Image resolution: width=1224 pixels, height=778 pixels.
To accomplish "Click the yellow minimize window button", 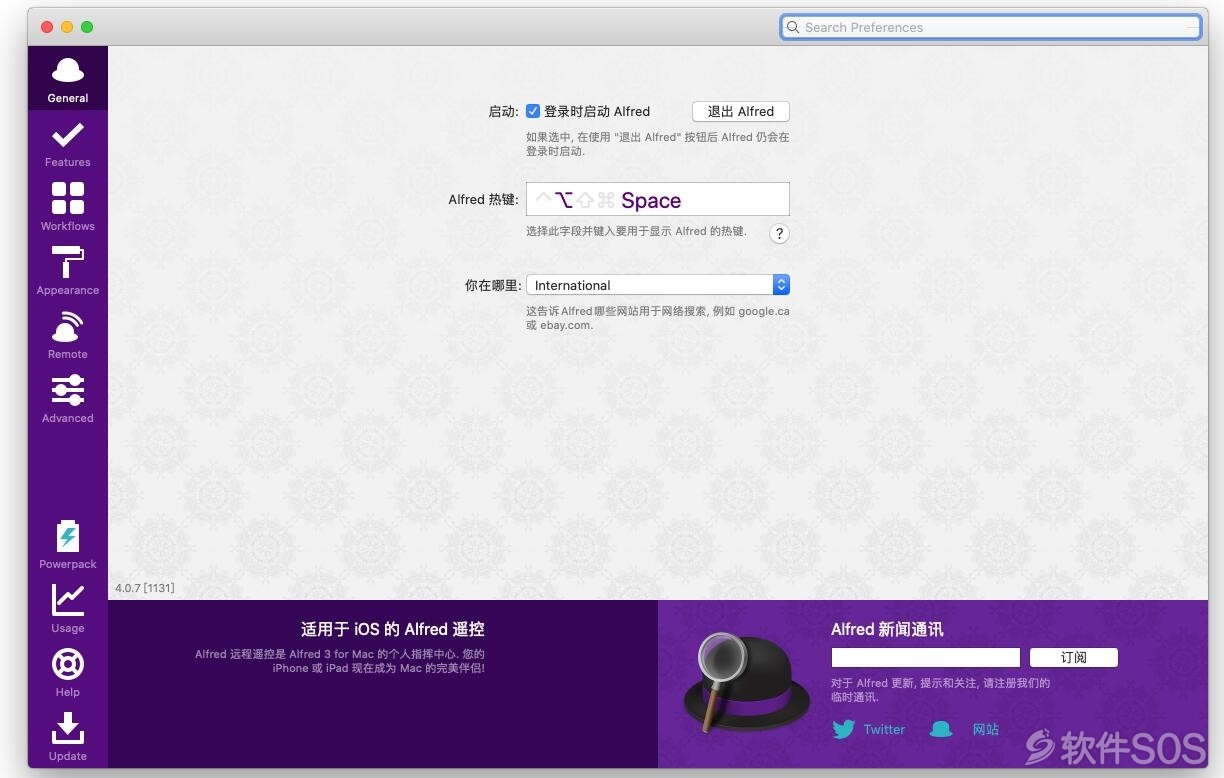I will (x=67, y=27).
